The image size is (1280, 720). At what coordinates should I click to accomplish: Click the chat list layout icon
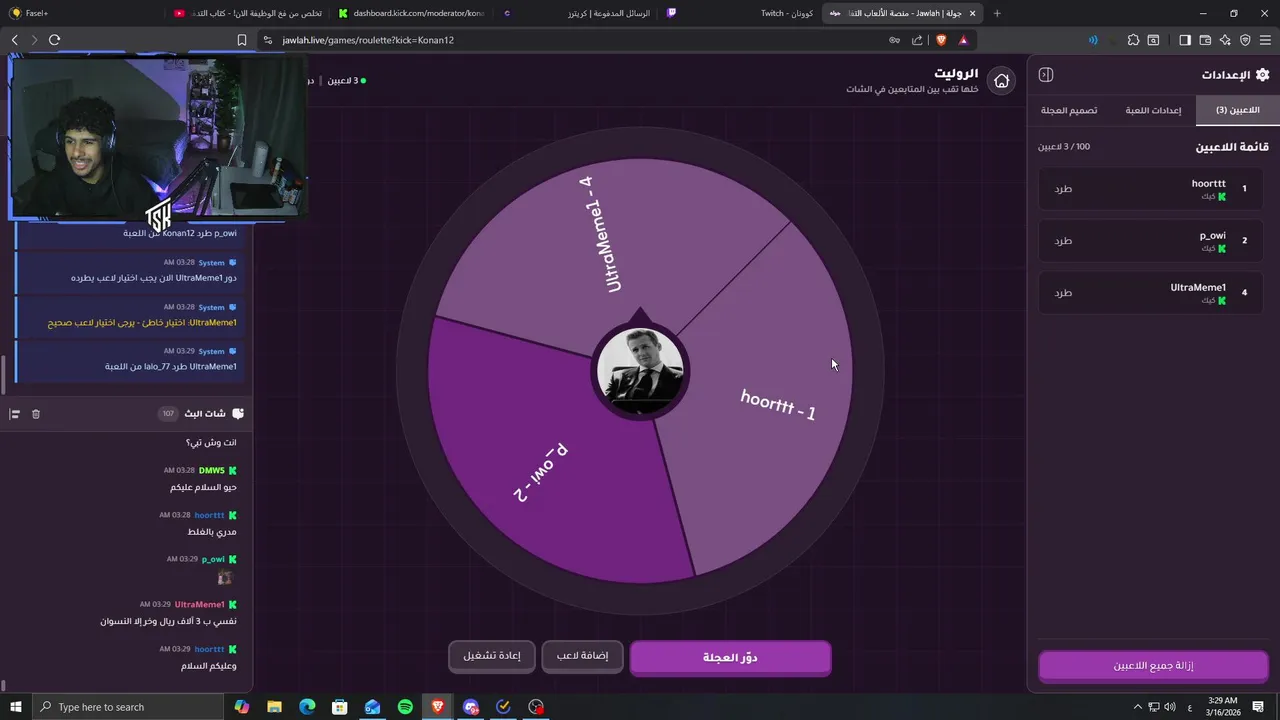pos(15,414)
